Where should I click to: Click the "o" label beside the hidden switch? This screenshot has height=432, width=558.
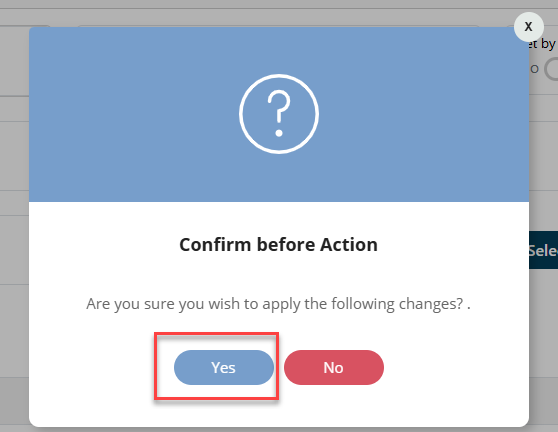534,69
